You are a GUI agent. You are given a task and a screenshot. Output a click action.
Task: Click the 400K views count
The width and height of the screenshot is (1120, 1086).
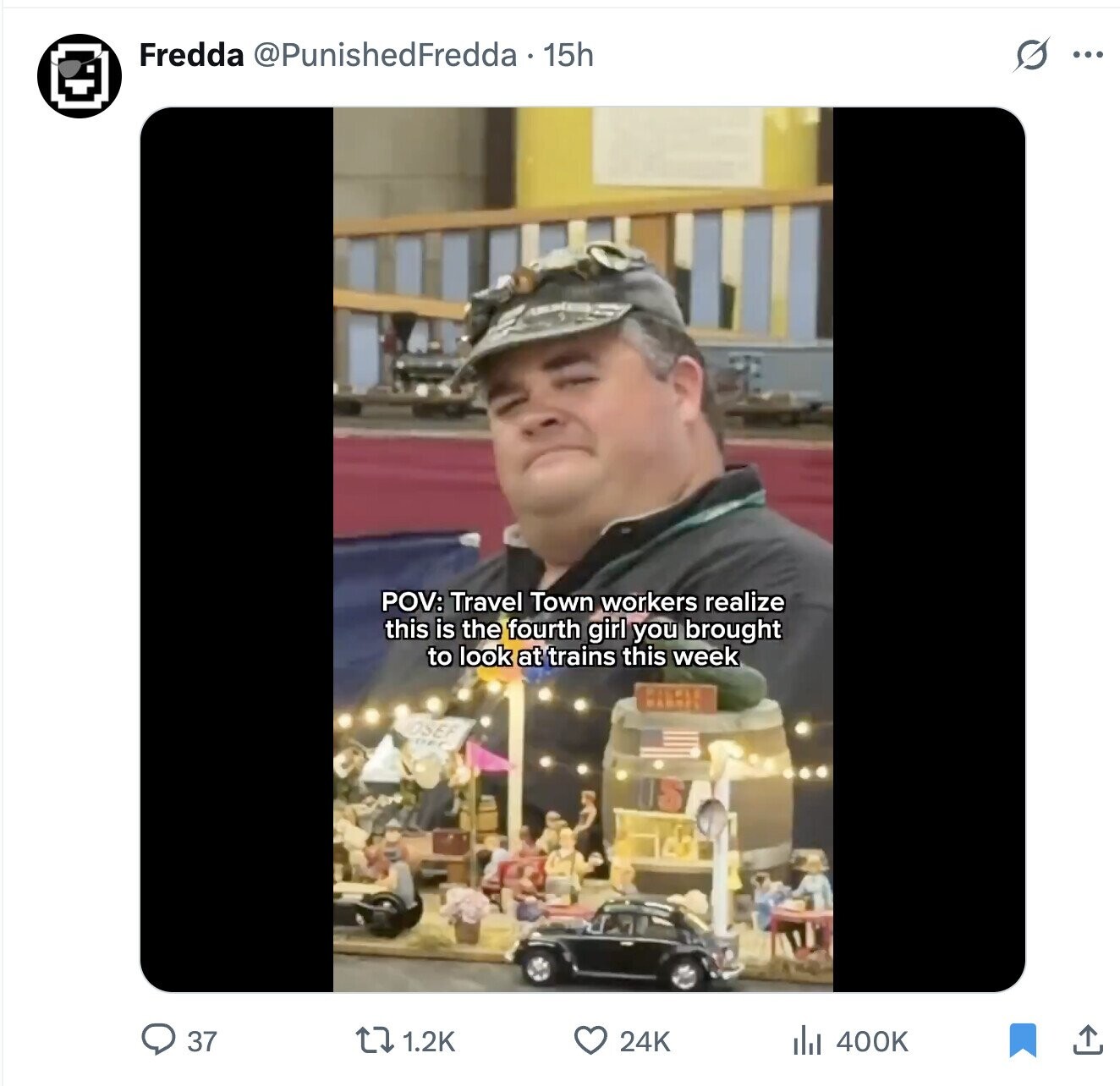coord(872,1041)
